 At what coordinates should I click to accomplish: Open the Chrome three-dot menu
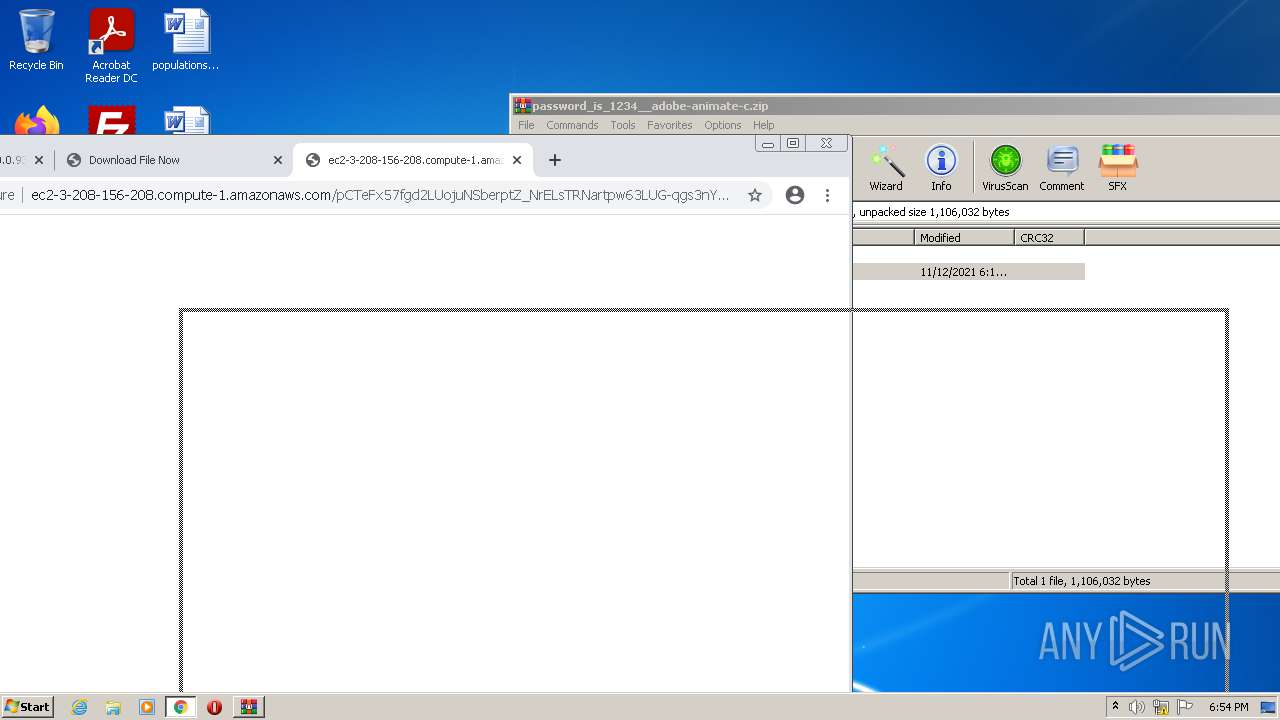[827, 195]
